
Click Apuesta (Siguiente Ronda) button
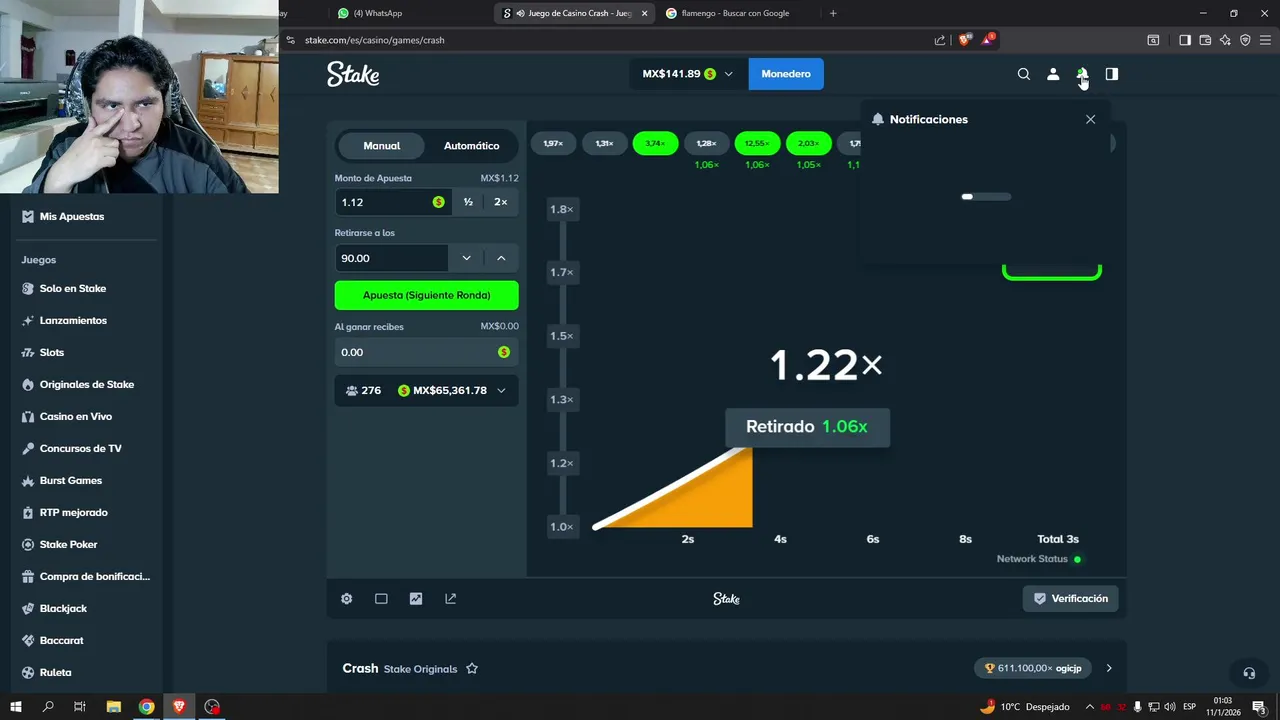point(427,295)
